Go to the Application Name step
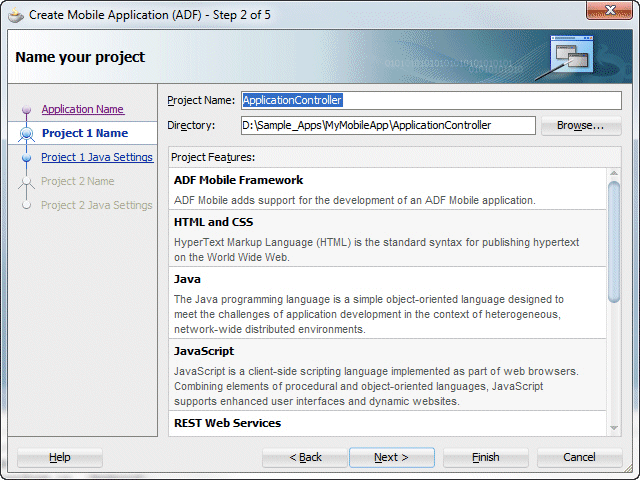The height and width of the screenshot is (480, 640). (82, 109)
